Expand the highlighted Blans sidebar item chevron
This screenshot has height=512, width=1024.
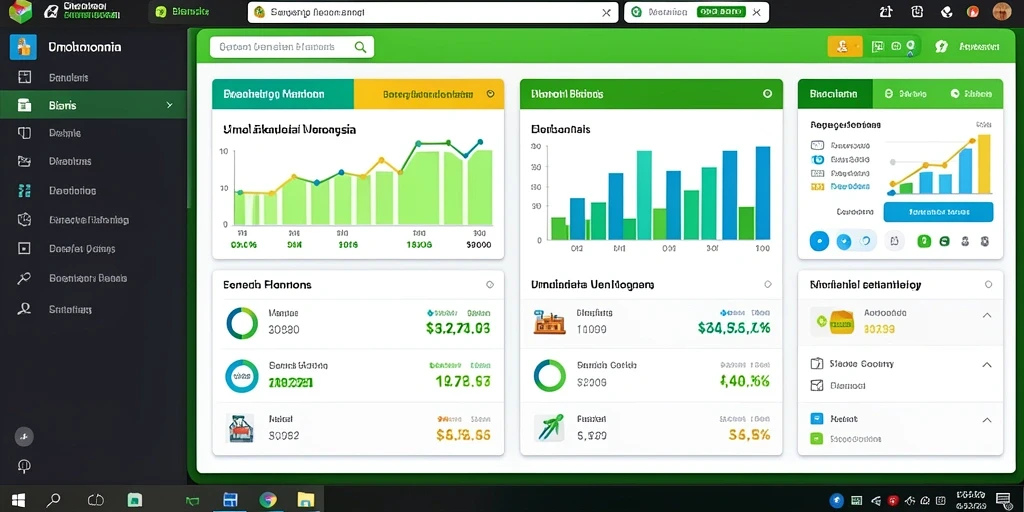tap(170, 105)
